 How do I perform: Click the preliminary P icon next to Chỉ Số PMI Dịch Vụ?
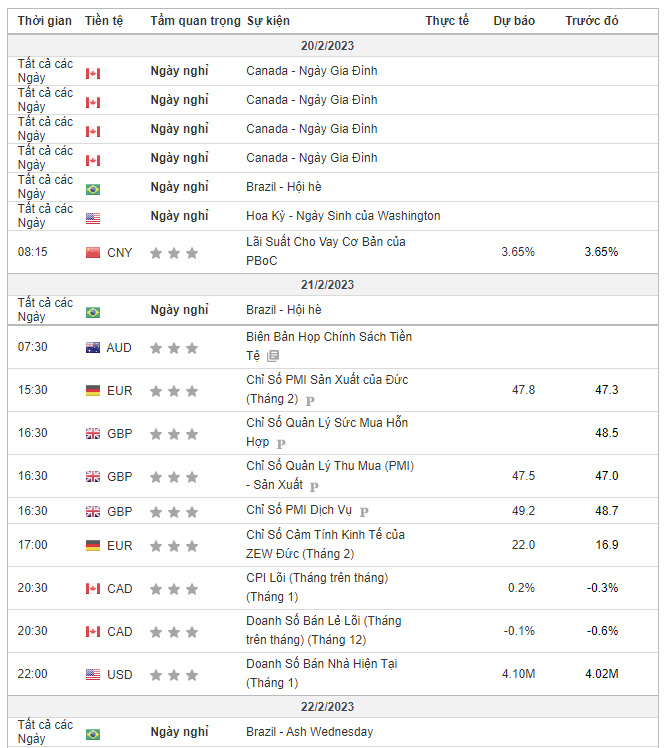coord(364,512)
